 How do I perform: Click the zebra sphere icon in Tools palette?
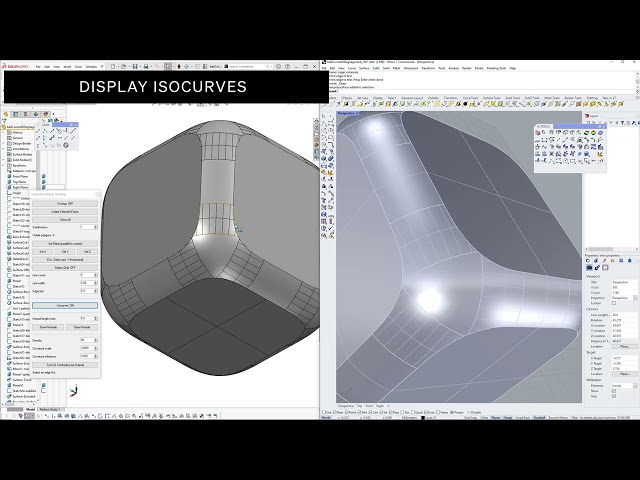[x=586, y=133]
